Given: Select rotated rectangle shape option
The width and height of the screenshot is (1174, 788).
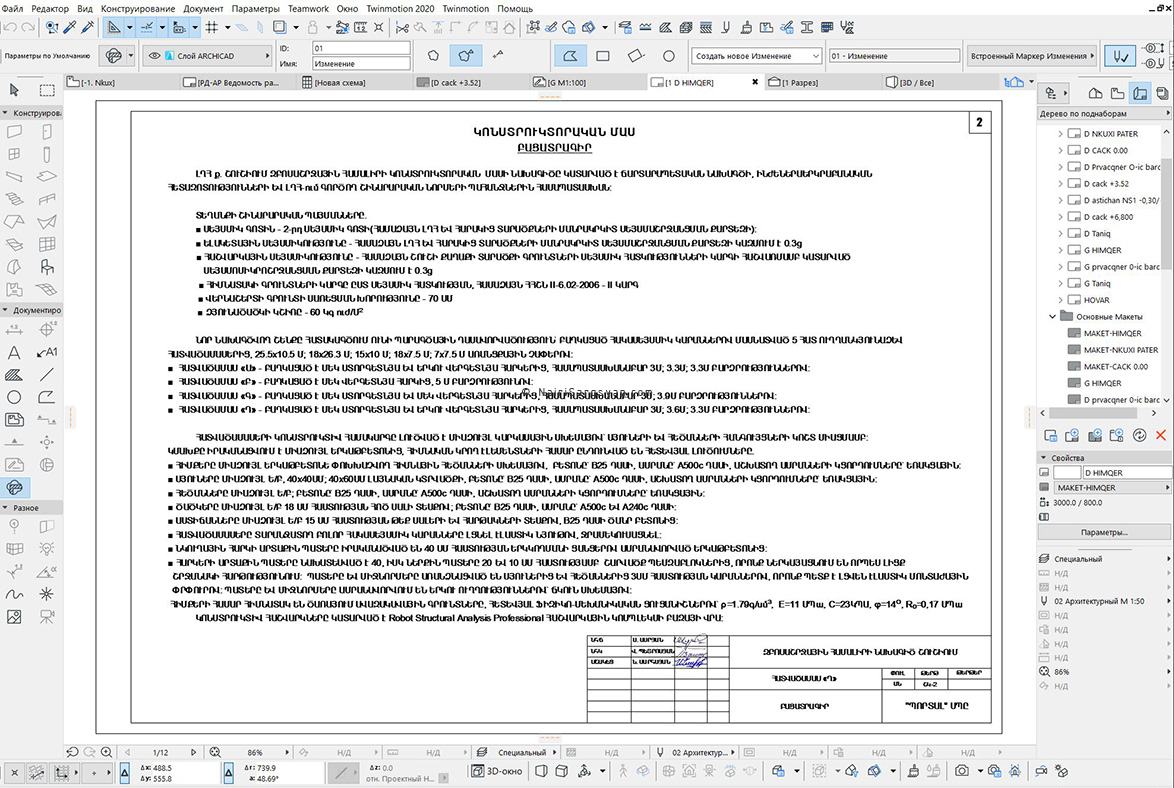Looking at the screenshot, I should 636,56.
